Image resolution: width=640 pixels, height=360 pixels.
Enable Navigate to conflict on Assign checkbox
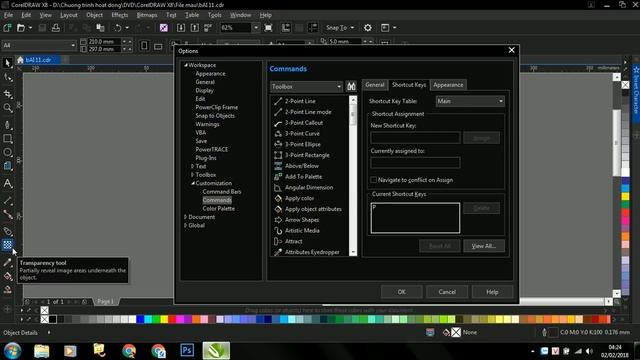pyautogui.click(x=373, y=180)
